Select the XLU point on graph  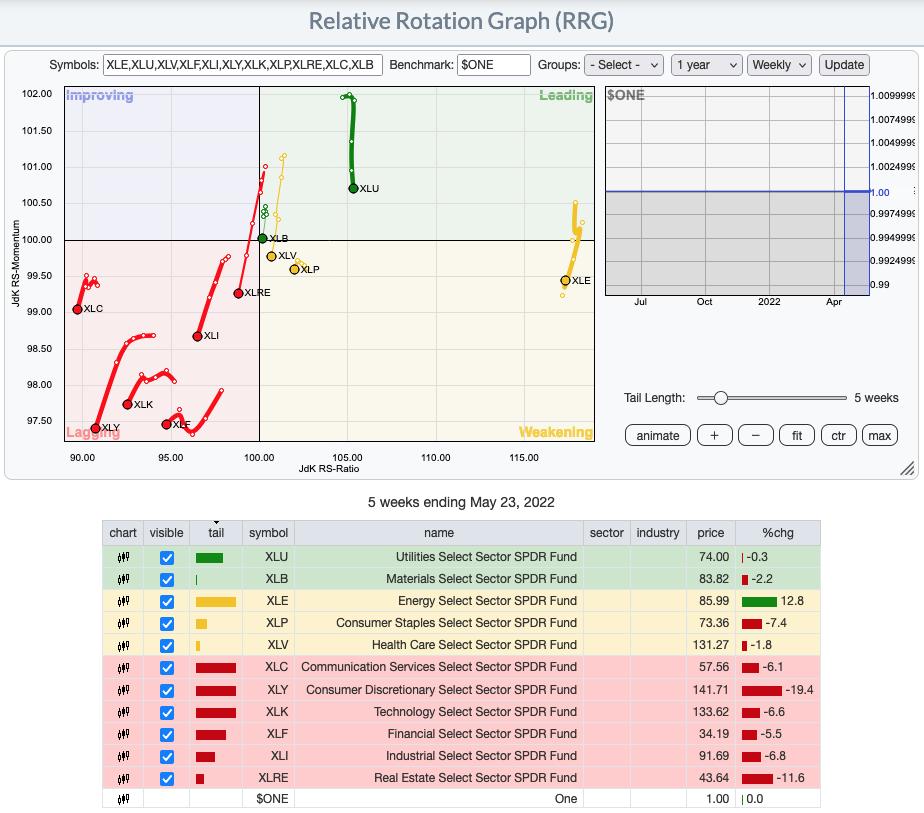click(353, 189)
